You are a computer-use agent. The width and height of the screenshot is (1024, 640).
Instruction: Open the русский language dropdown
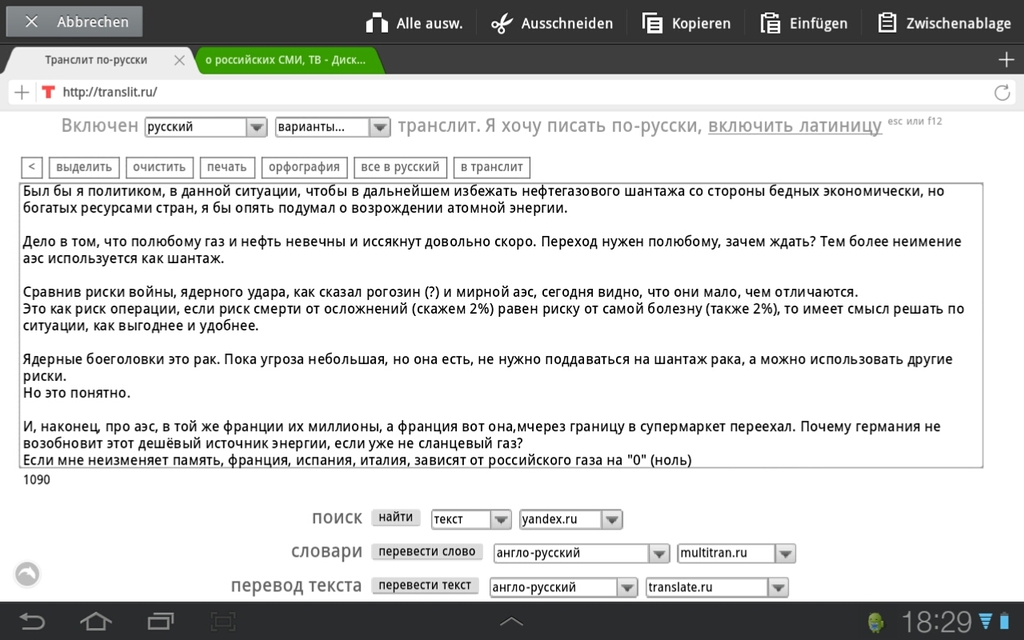[206, 127]
